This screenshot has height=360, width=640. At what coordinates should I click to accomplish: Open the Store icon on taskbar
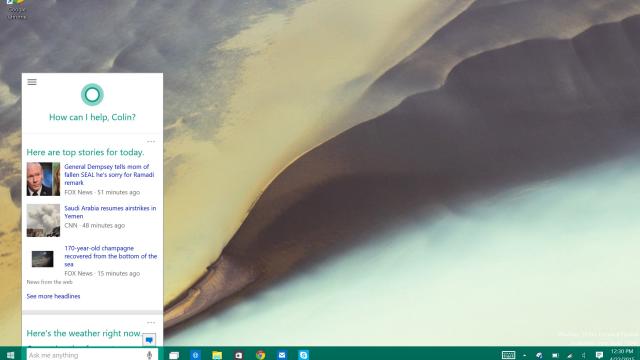239,355
